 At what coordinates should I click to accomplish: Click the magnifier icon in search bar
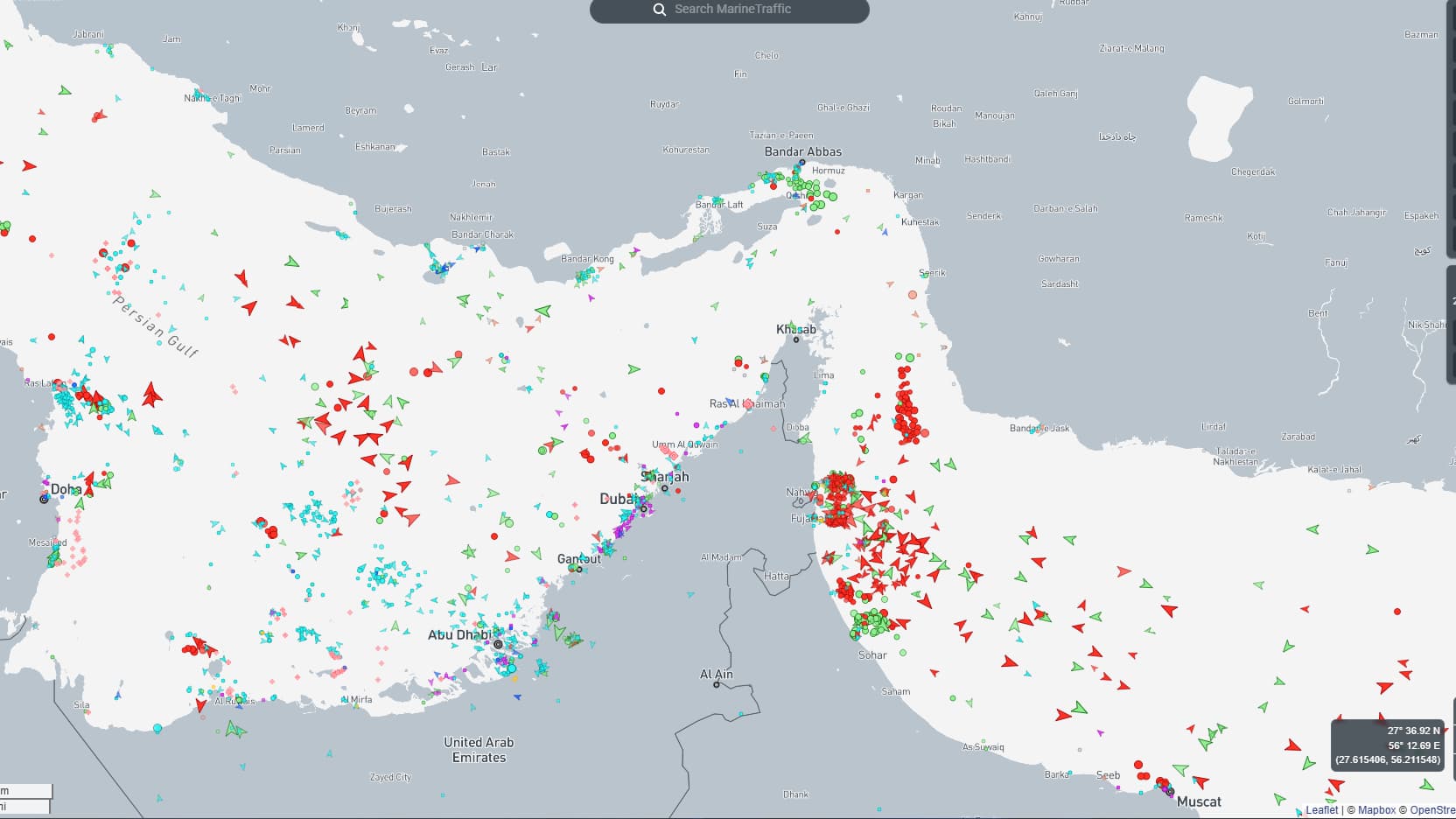659,10
